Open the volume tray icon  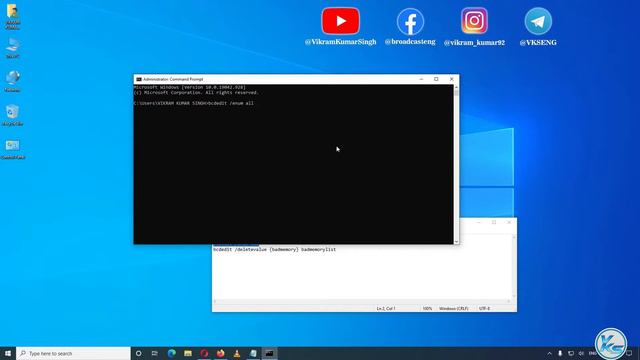click(x=581, y=353)
